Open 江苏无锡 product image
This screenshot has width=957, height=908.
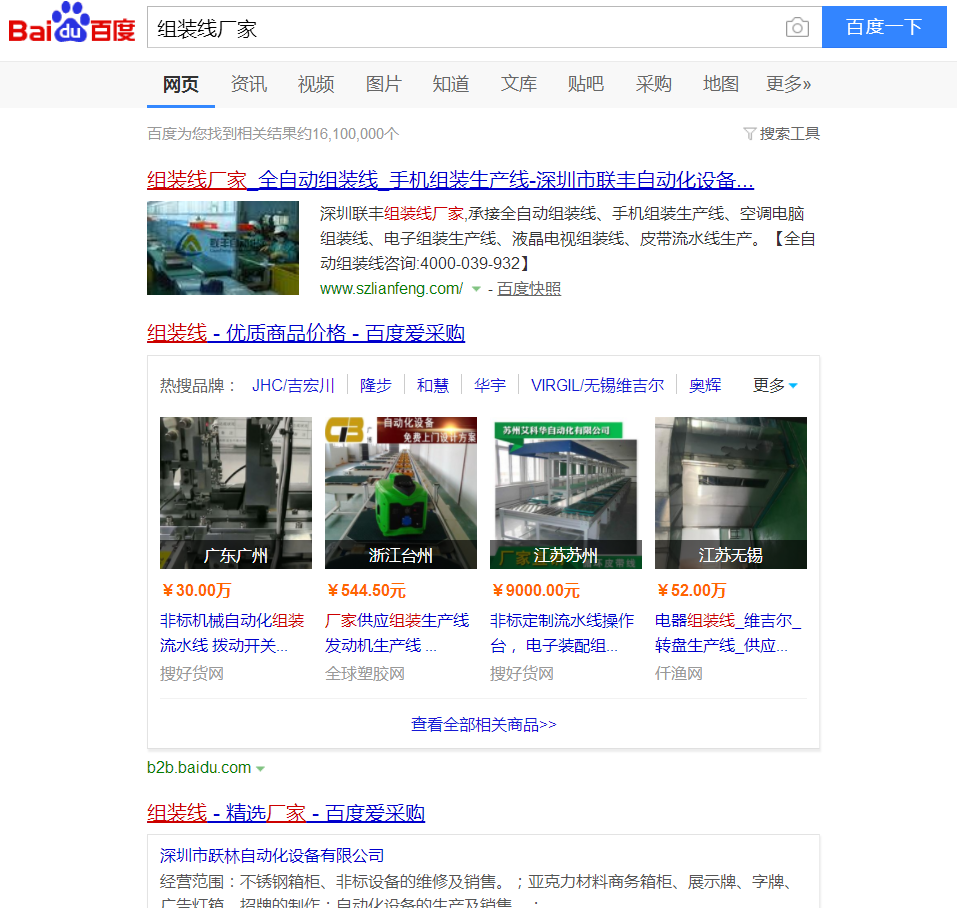click(731, 493)
